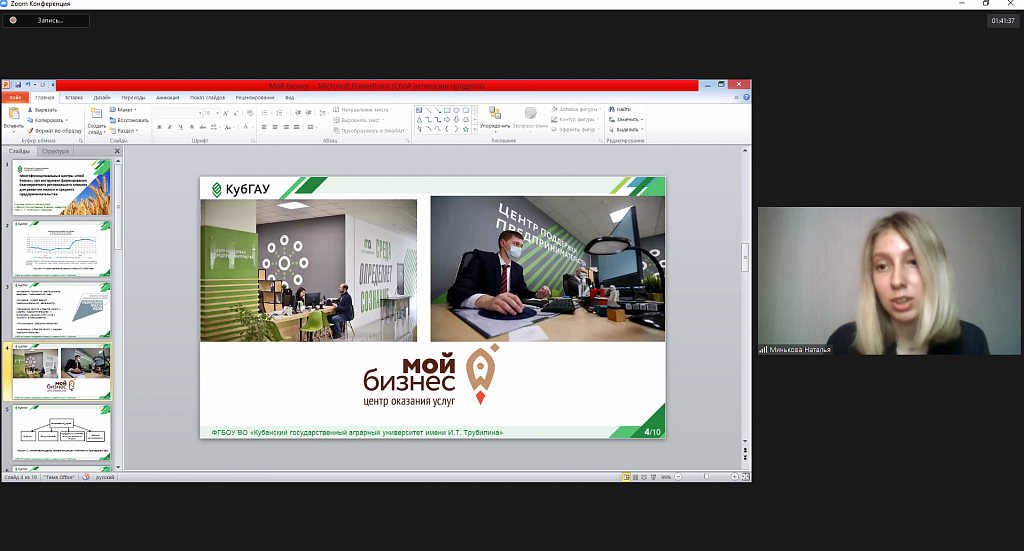Open the font name dropdown
This screenshot has width=1024, height=551.
tap(200, 113)
